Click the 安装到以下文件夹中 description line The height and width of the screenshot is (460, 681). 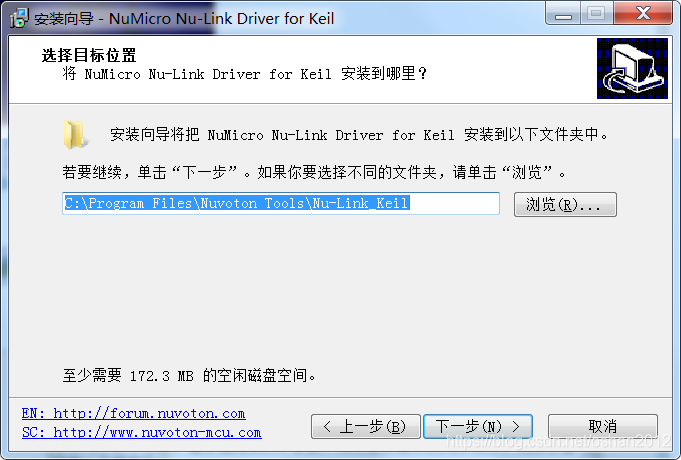(x=359, y=135)
